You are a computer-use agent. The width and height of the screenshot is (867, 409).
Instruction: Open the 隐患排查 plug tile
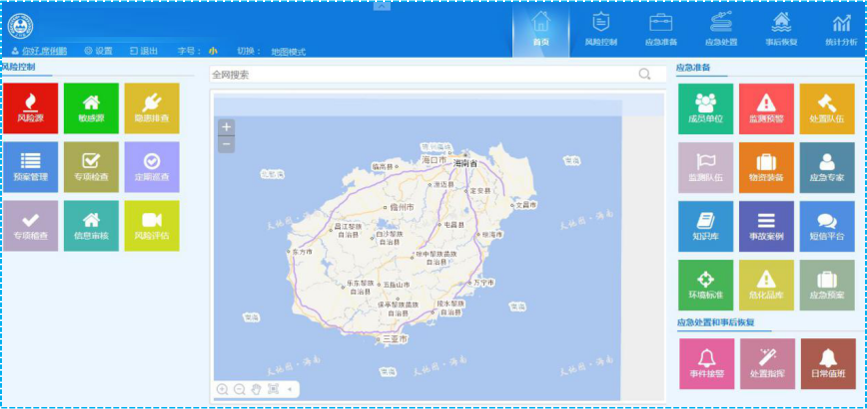pos(152,108)
